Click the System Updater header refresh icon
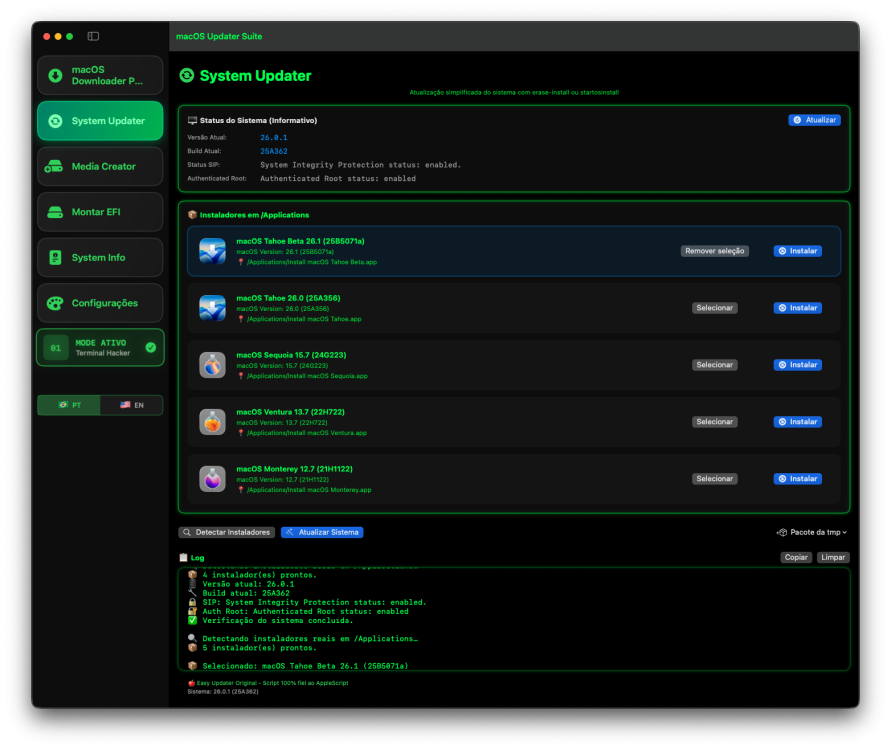The image size is (891, 750). [186, 75]
